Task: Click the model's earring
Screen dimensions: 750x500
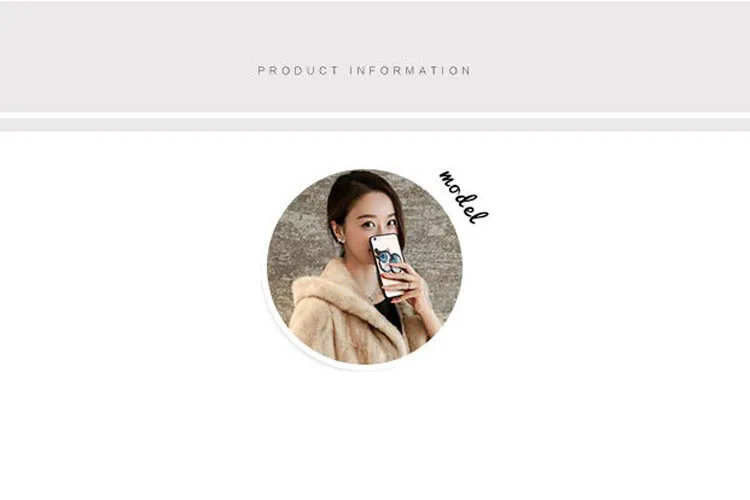Action: tap(342, 240)
